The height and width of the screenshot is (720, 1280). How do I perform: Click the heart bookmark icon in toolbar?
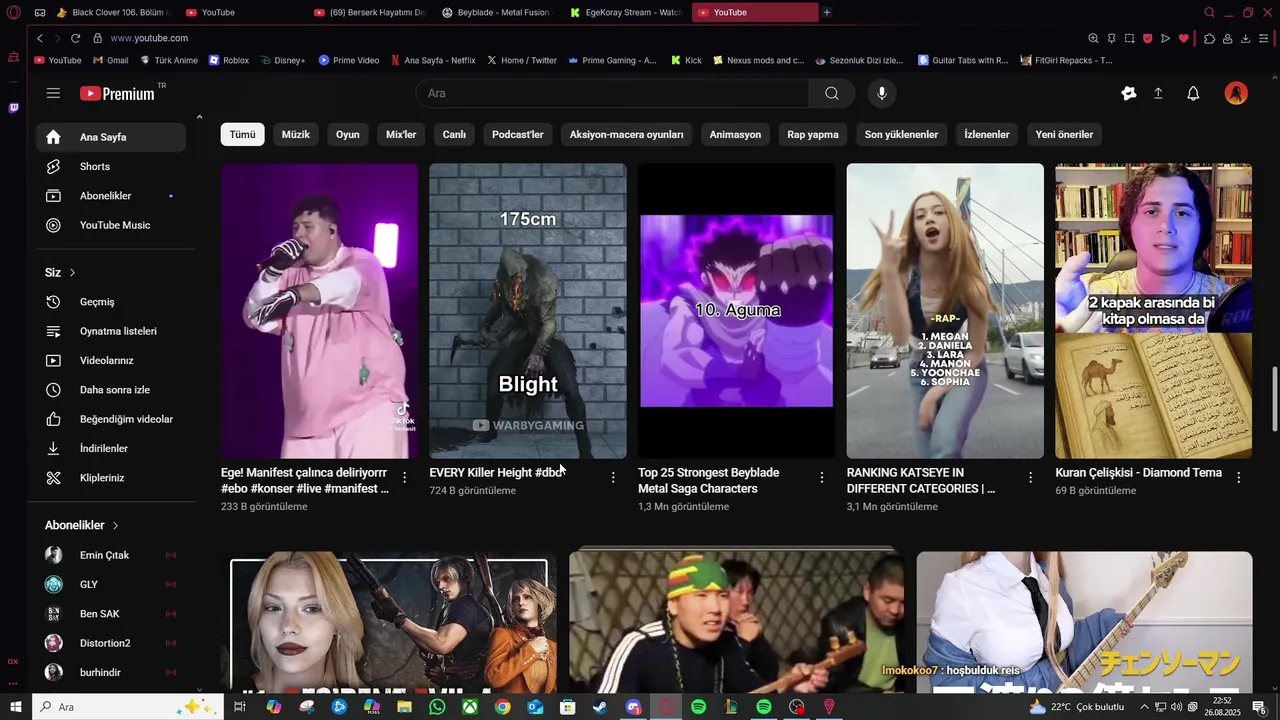point(1183,38)
